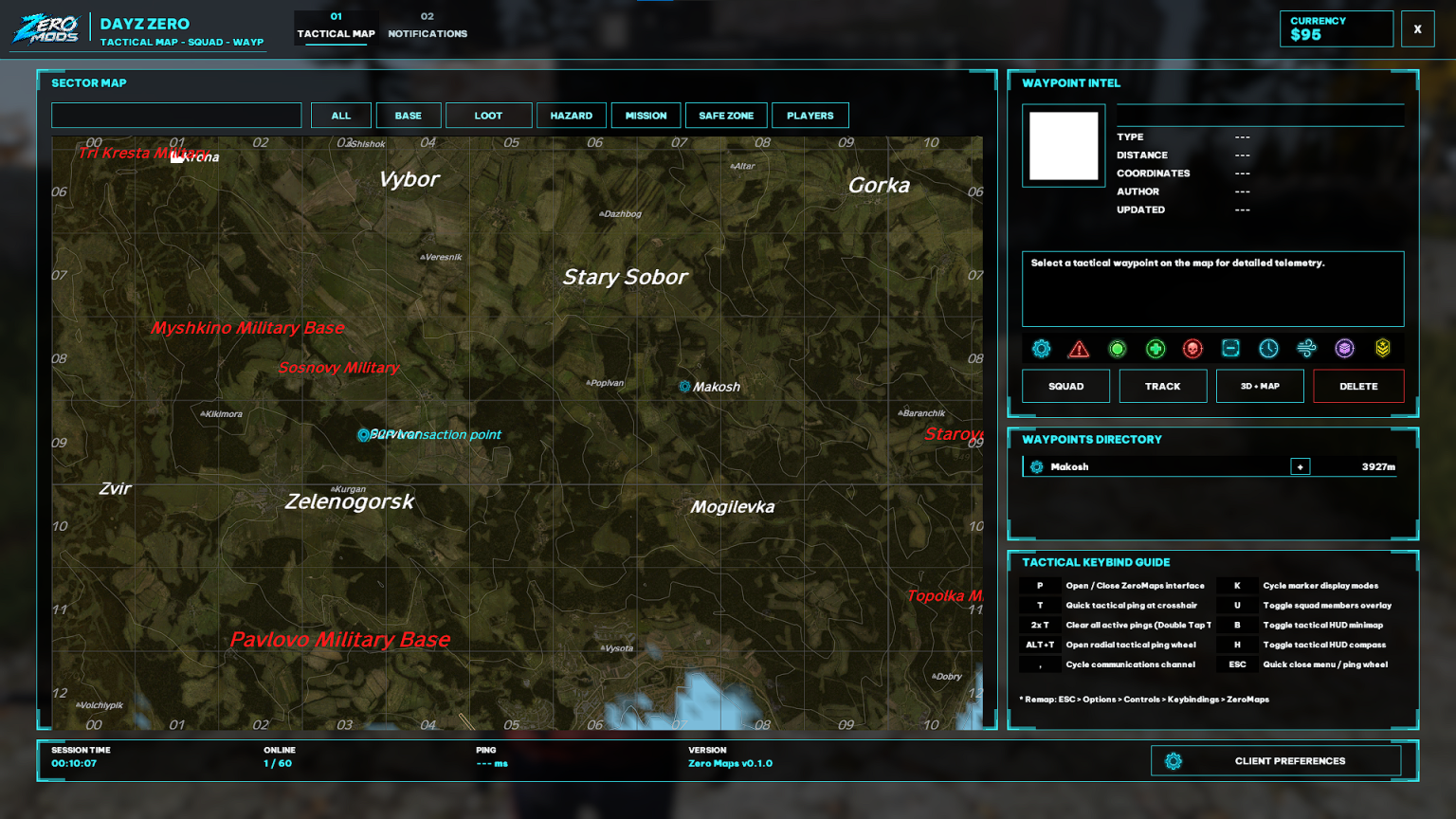1456x819 pixels.
Task: Switch view with the 3D + MAP button
Action: pyautogui.click(x=1261, y=387)
